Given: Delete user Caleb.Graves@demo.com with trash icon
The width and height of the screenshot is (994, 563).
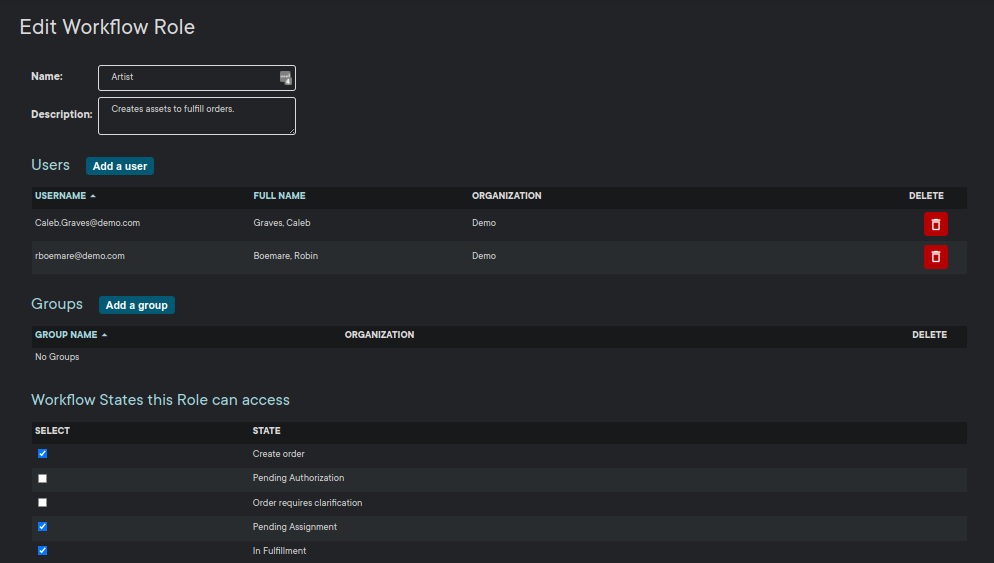Looking at the screenshot, I should click(x=935, y=224).
